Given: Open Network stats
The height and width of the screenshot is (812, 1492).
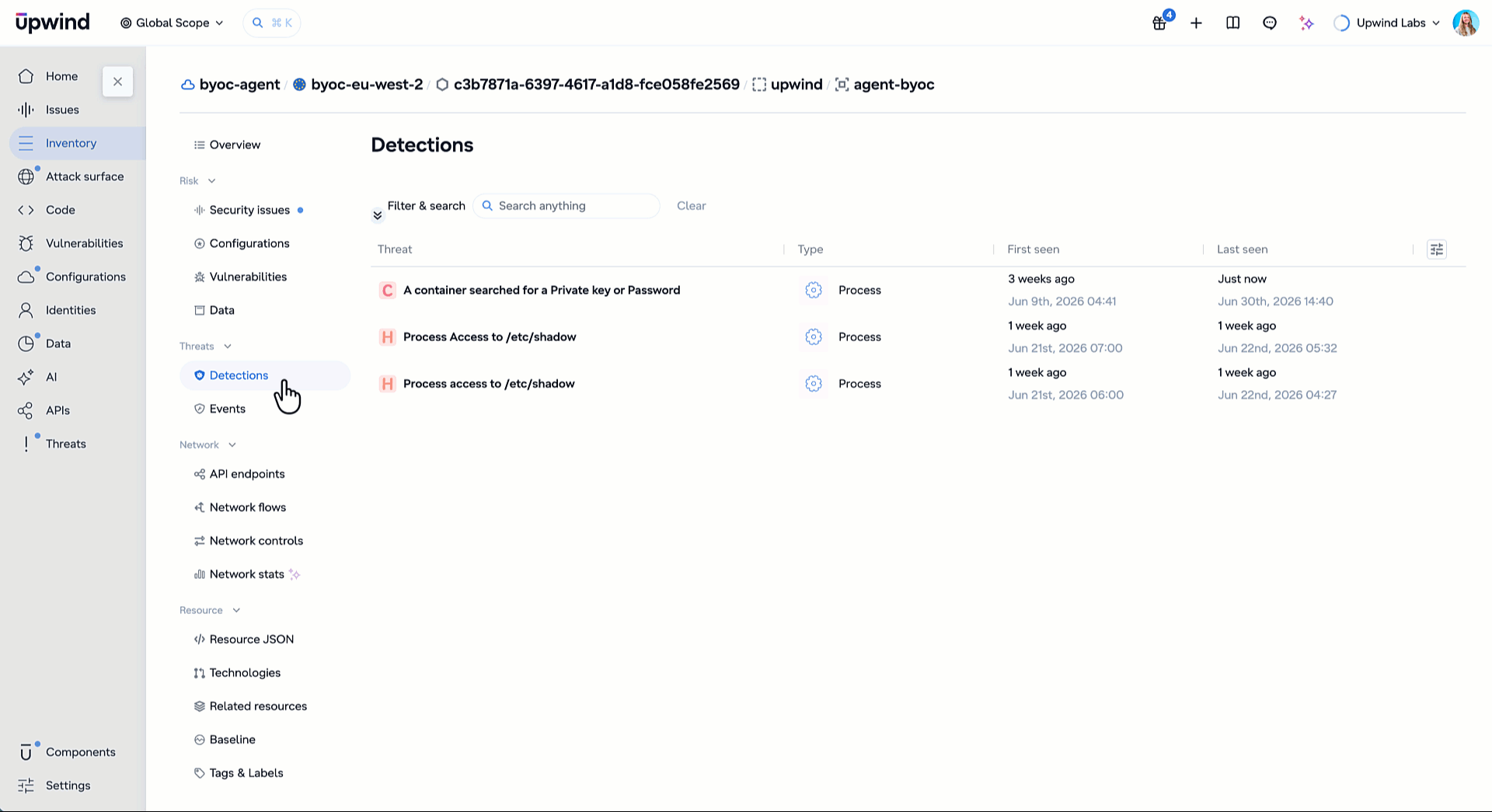Looking at the screenshot, I should pos(246,574).
